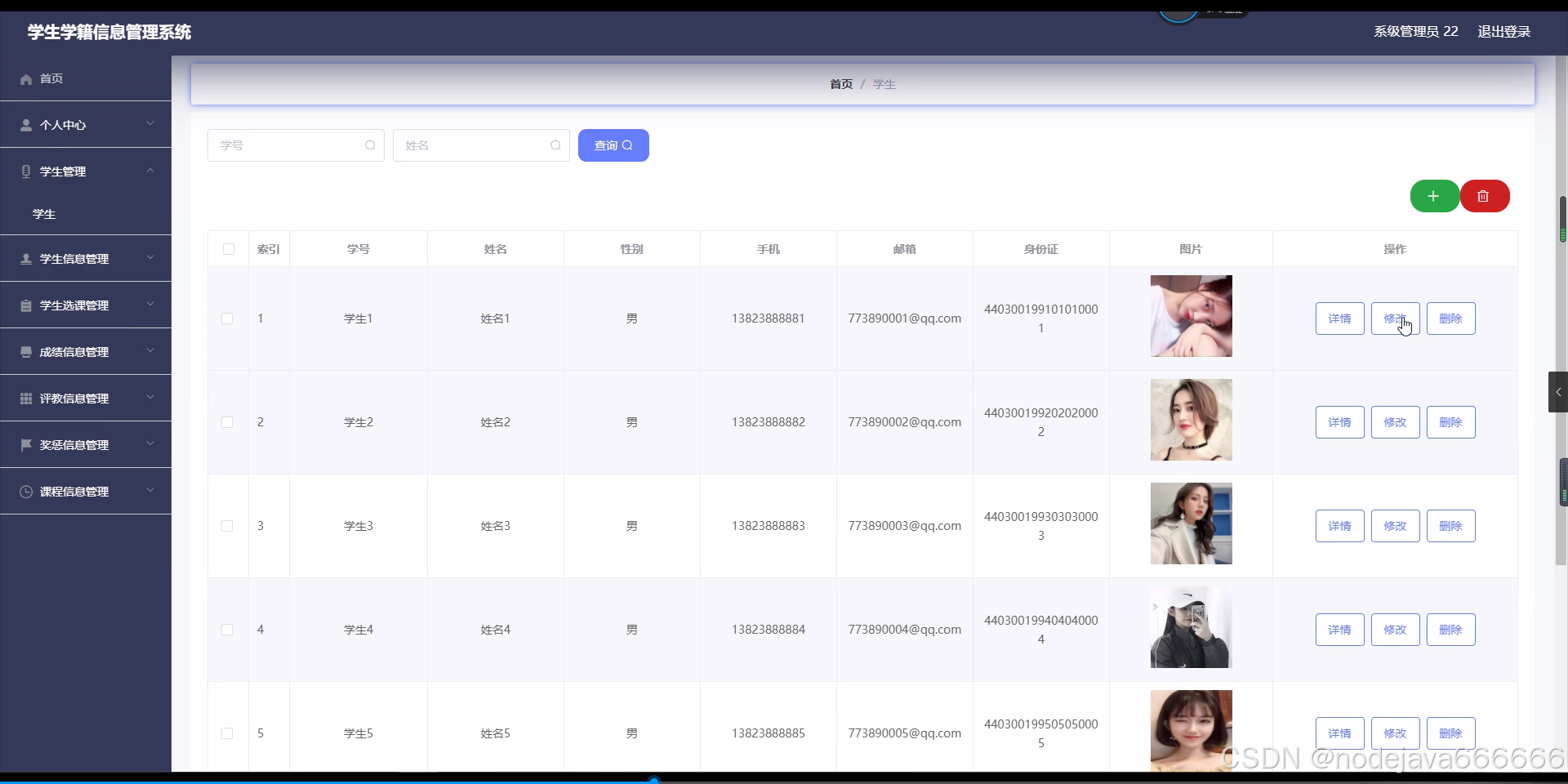This screenshot has width=1568, height=784.
Task: Select the 学生 submenu item
Action: click(x=86, y=214)
